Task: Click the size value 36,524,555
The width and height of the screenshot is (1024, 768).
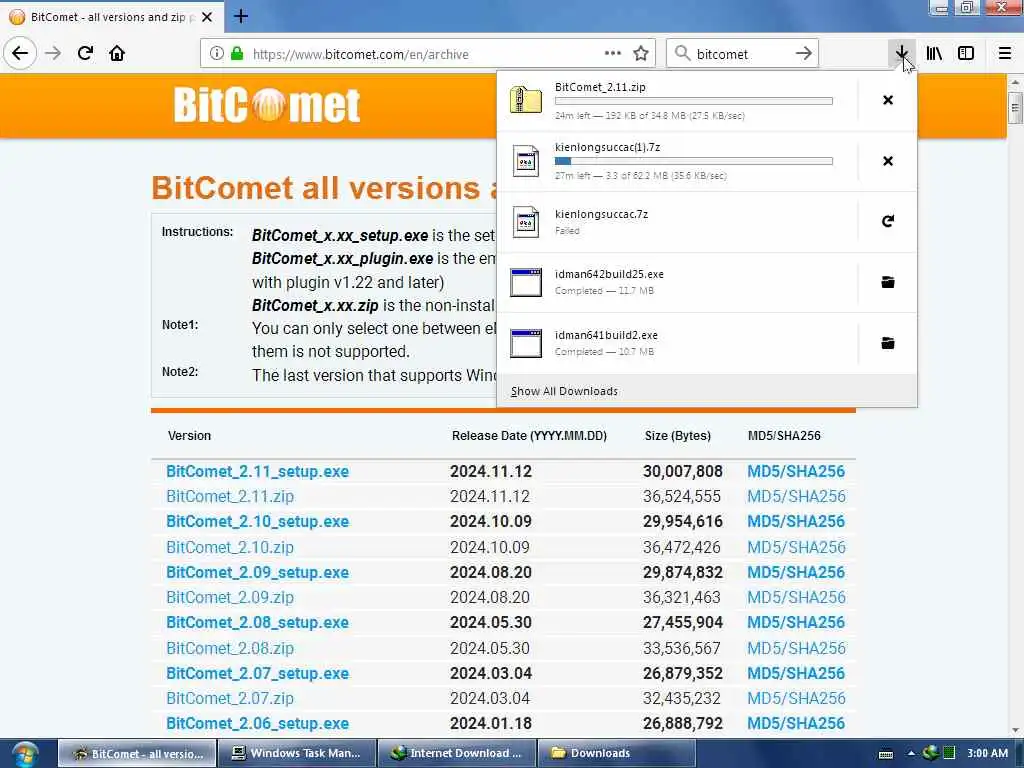Action: tap(682, 496)
